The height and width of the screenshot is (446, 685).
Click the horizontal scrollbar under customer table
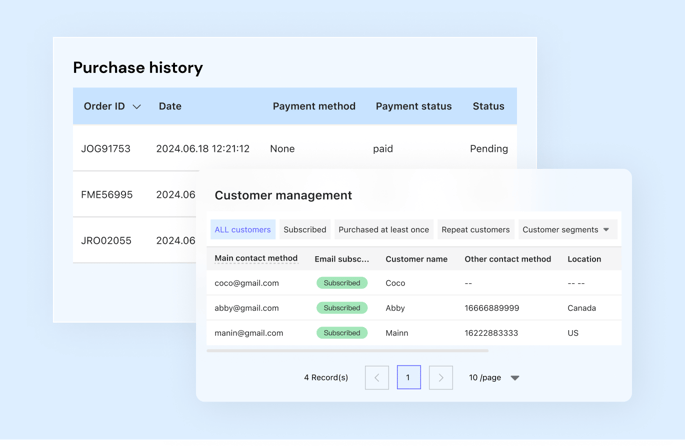[348, 351]
